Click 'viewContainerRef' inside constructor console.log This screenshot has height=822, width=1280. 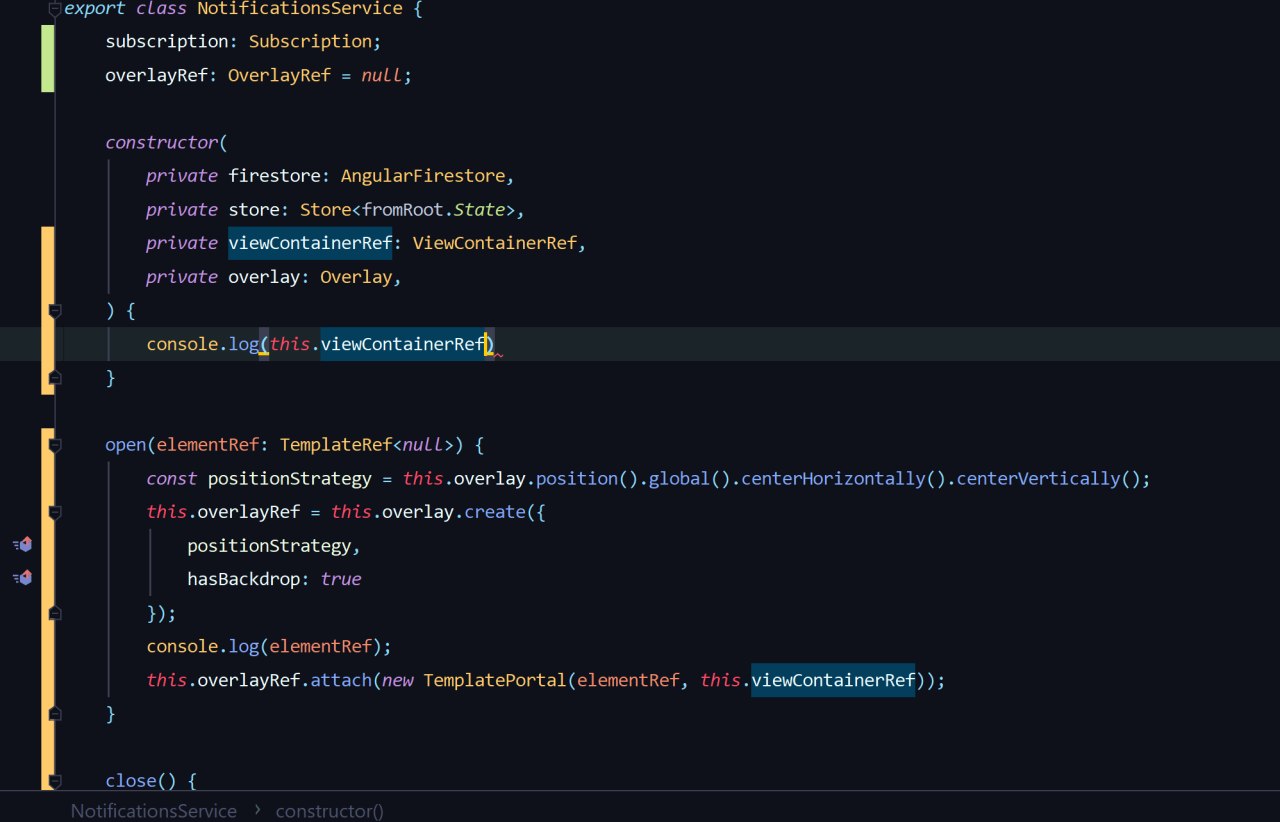coord(402,344)
